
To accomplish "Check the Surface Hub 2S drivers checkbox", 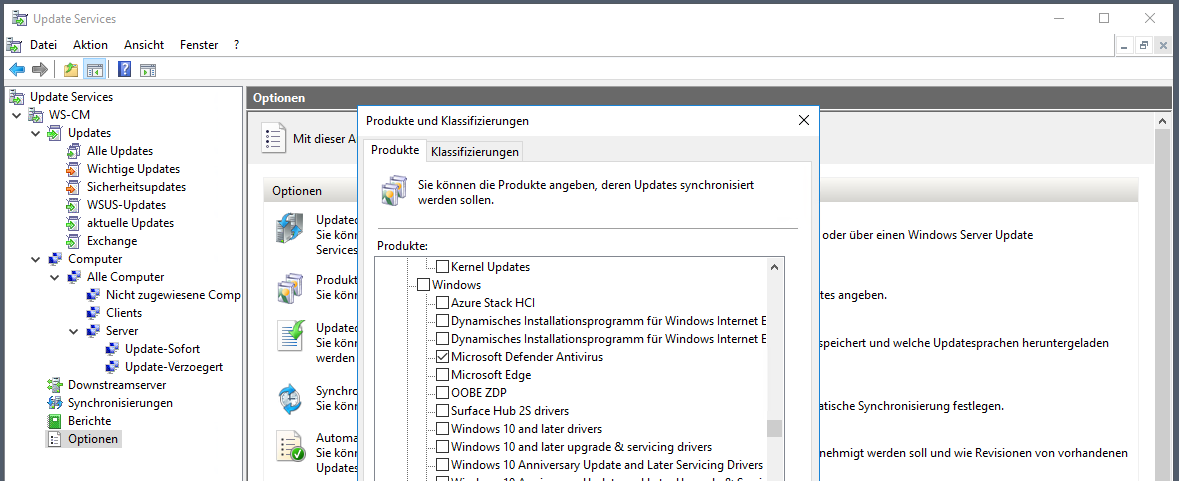I will tap(442, 411).
